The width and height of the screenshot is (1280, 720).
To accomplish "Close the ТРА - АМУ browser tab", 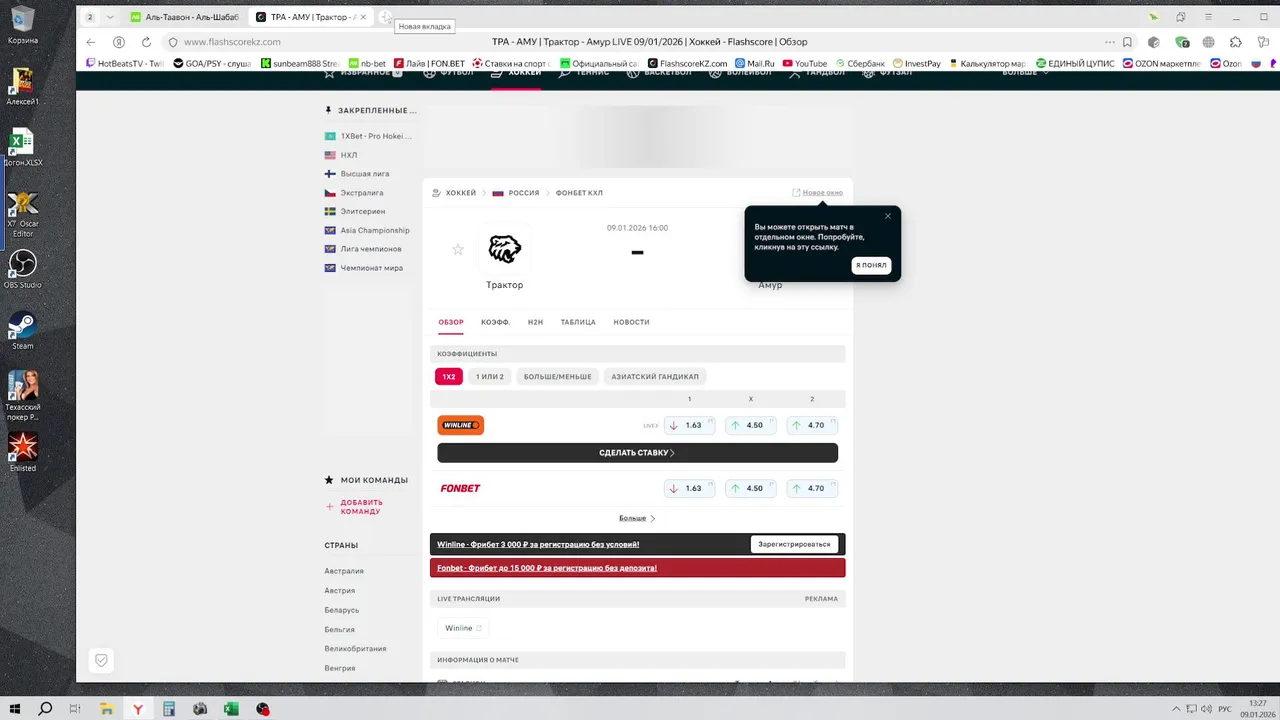I will [x=362, y=17].
